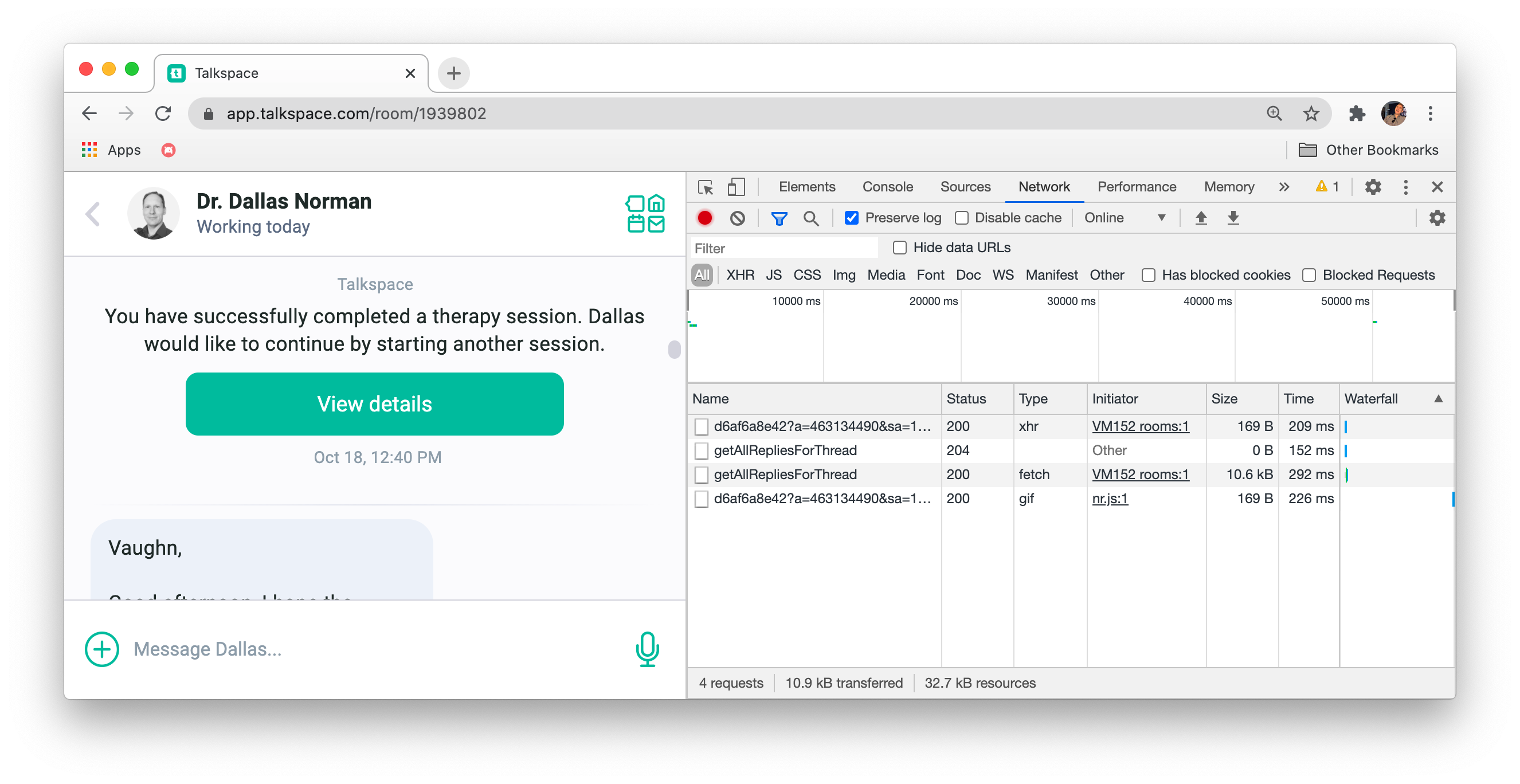Expand more DevTools tabs with double chevron

[1284, 187]
